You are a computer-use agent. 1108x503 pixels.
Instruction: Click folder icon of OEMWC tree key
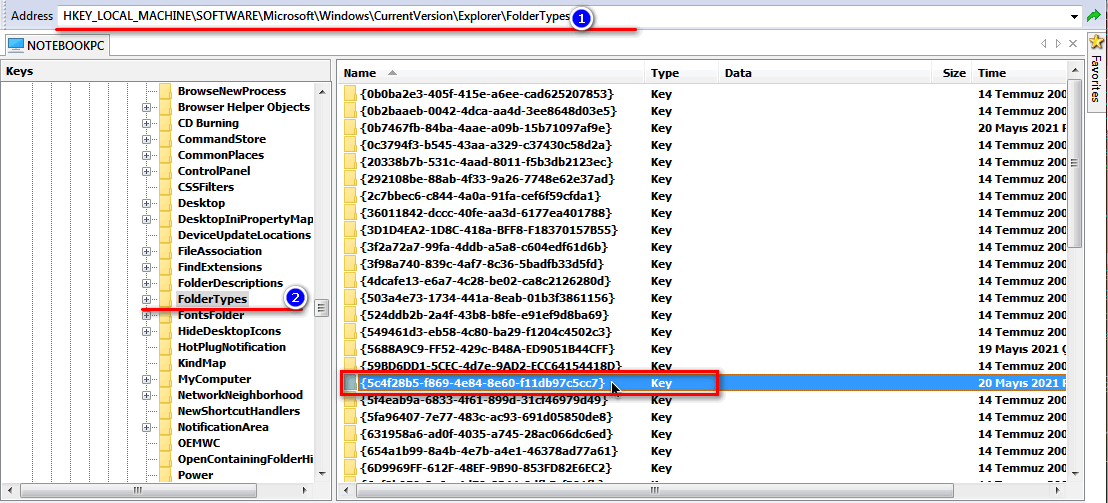(x=166, y=443)
